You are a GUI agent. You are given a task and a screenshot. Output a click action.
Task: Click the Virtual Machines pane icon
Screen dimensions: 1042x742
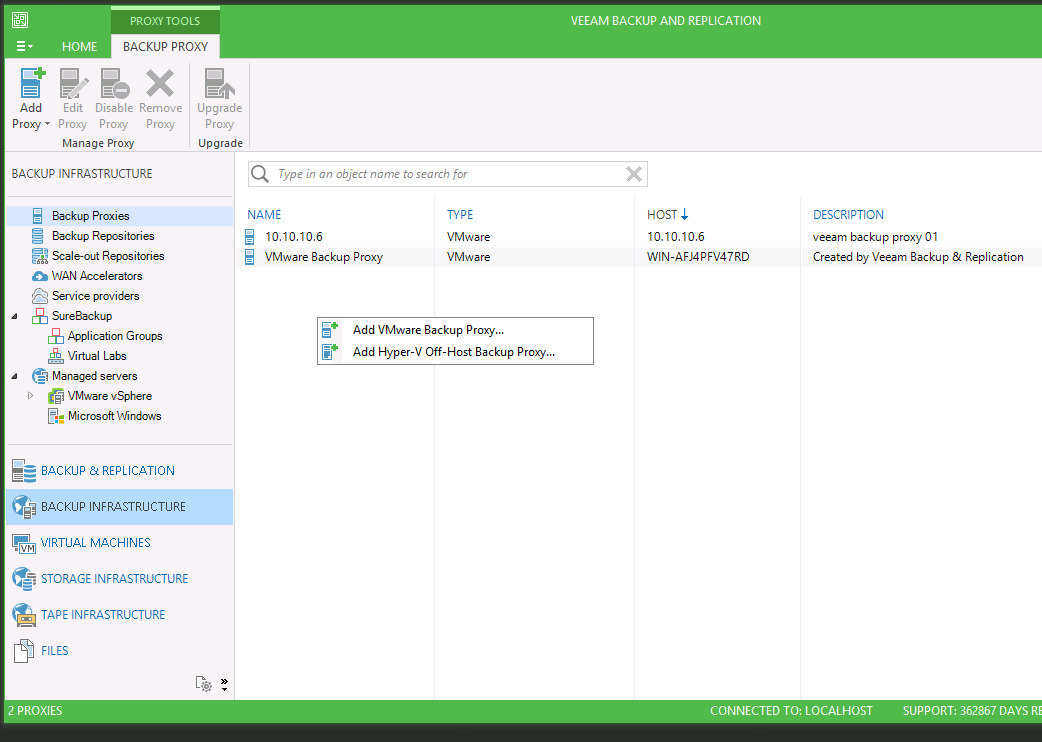pyautogui.click(x=25, y=543)
